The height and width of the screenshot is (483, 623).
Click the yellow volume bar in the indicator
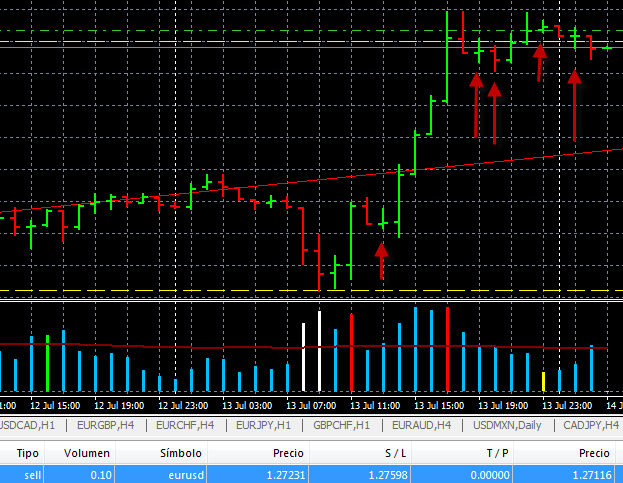coord(543,381)
